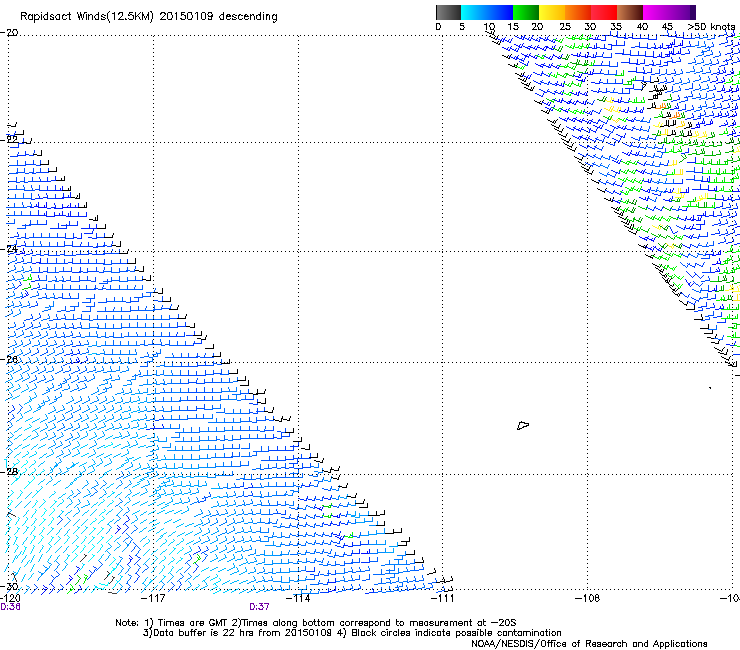The image size is (740, 650).
Task: Click the purple 'D:37' pass time label
Action: tap(260, 607)
